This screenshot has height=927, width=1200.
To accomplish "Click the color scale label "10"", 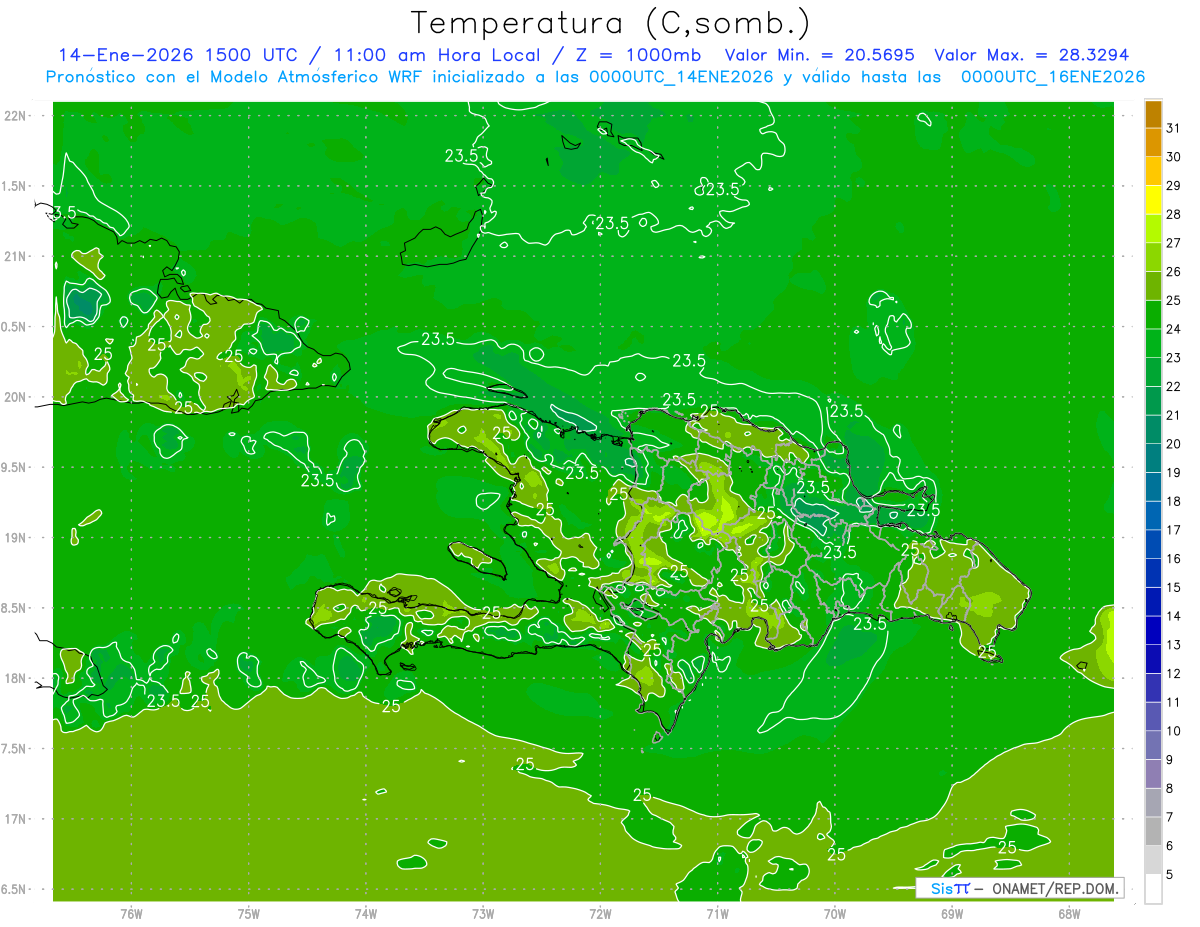I will pos(1174,731).
